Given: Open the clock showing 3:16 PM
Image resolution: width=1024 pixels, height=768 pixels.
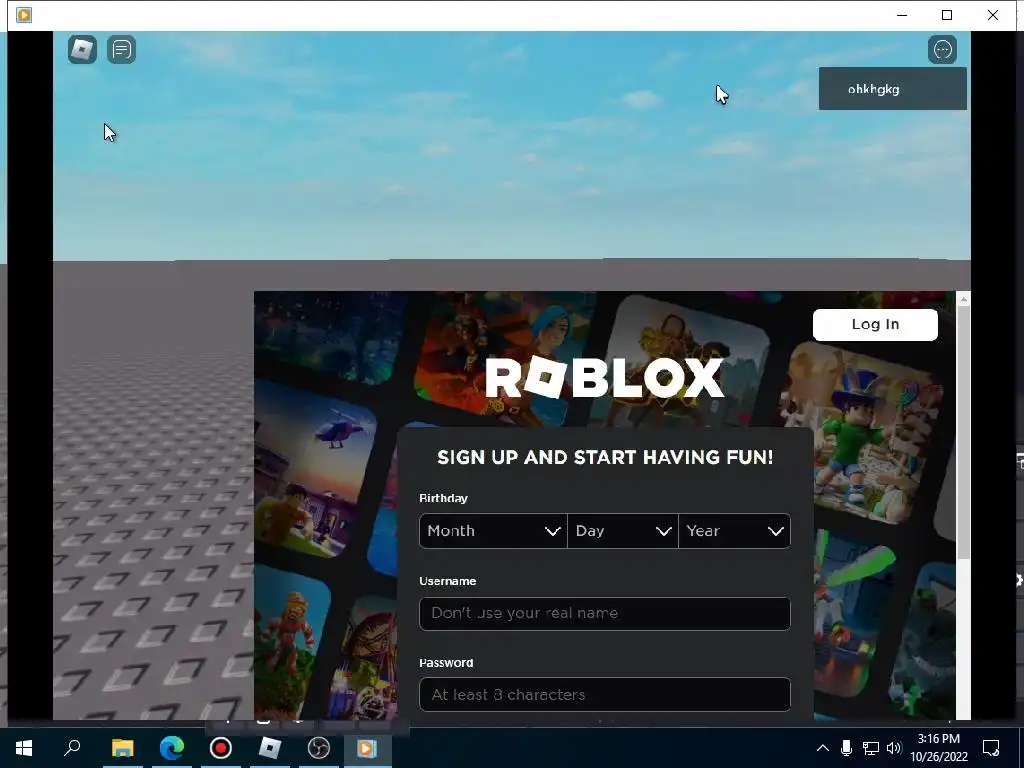Looking at the screenshot, I should coord(938,748).
